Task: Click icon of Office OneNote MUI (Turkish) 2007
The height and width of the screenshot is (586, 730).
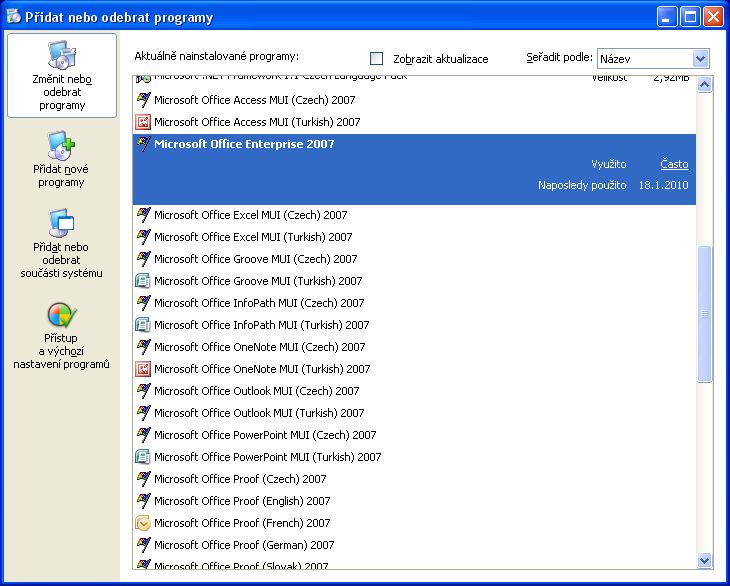Action: (143, 369)
